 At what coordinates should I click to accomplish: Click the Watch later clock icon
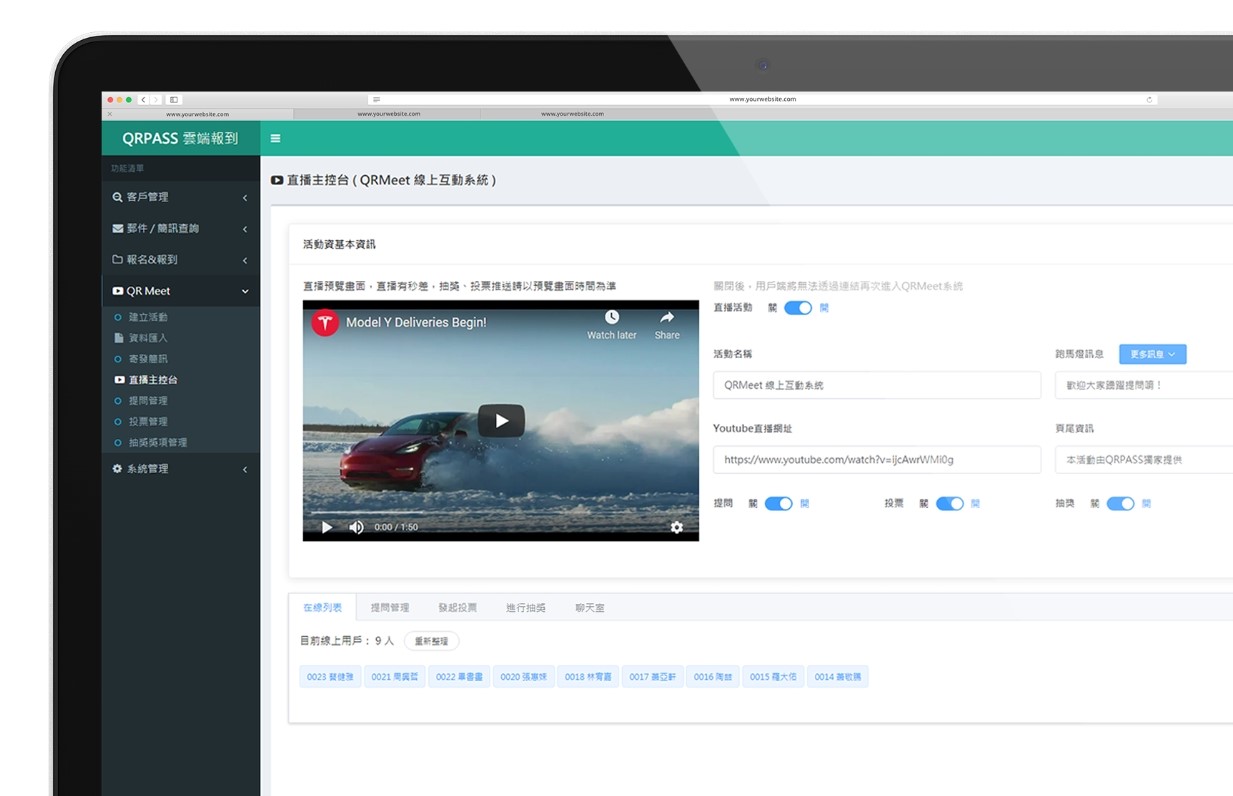point(612,318)
